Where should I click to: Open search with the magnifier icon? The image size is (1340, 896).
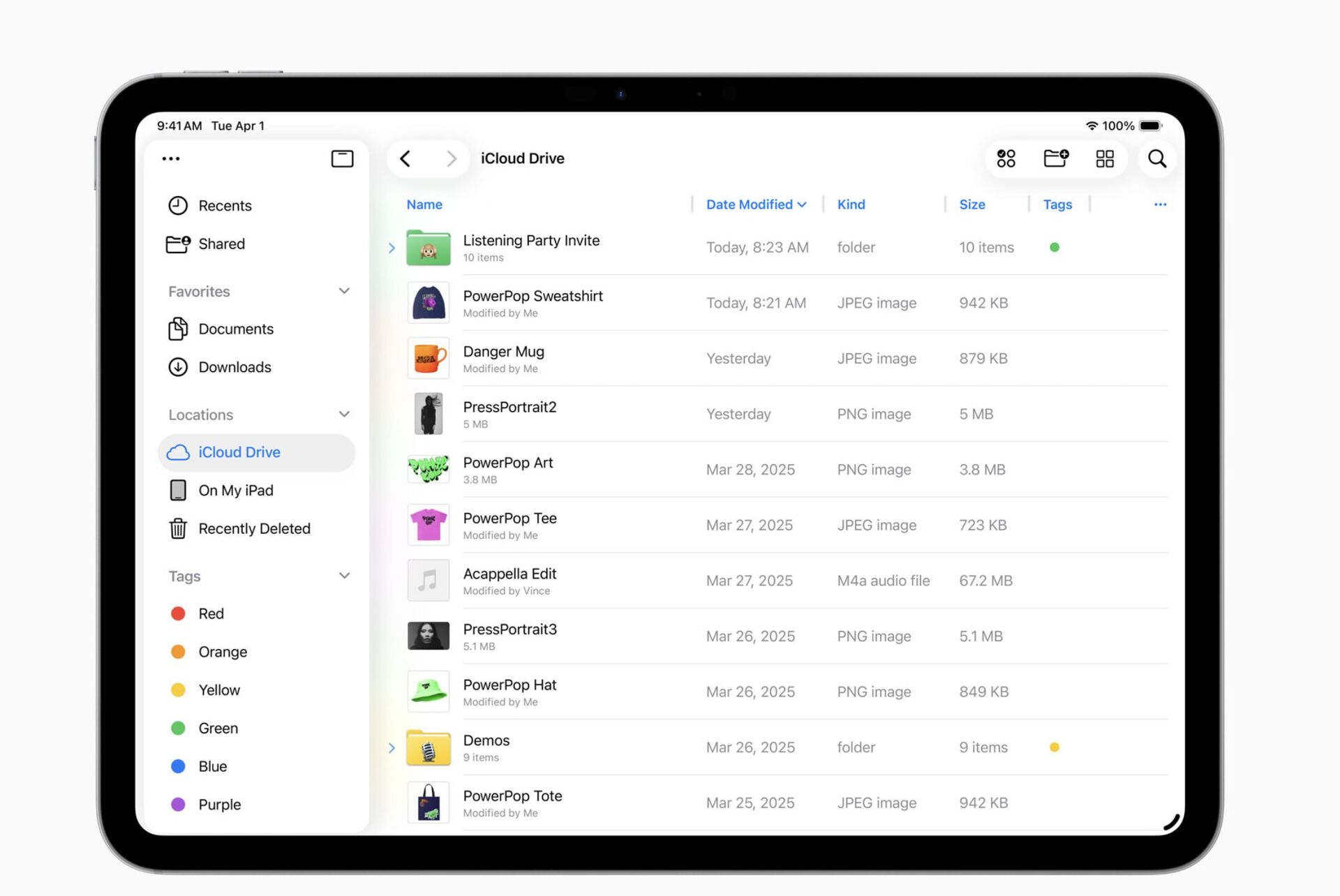pos(1157,158)
